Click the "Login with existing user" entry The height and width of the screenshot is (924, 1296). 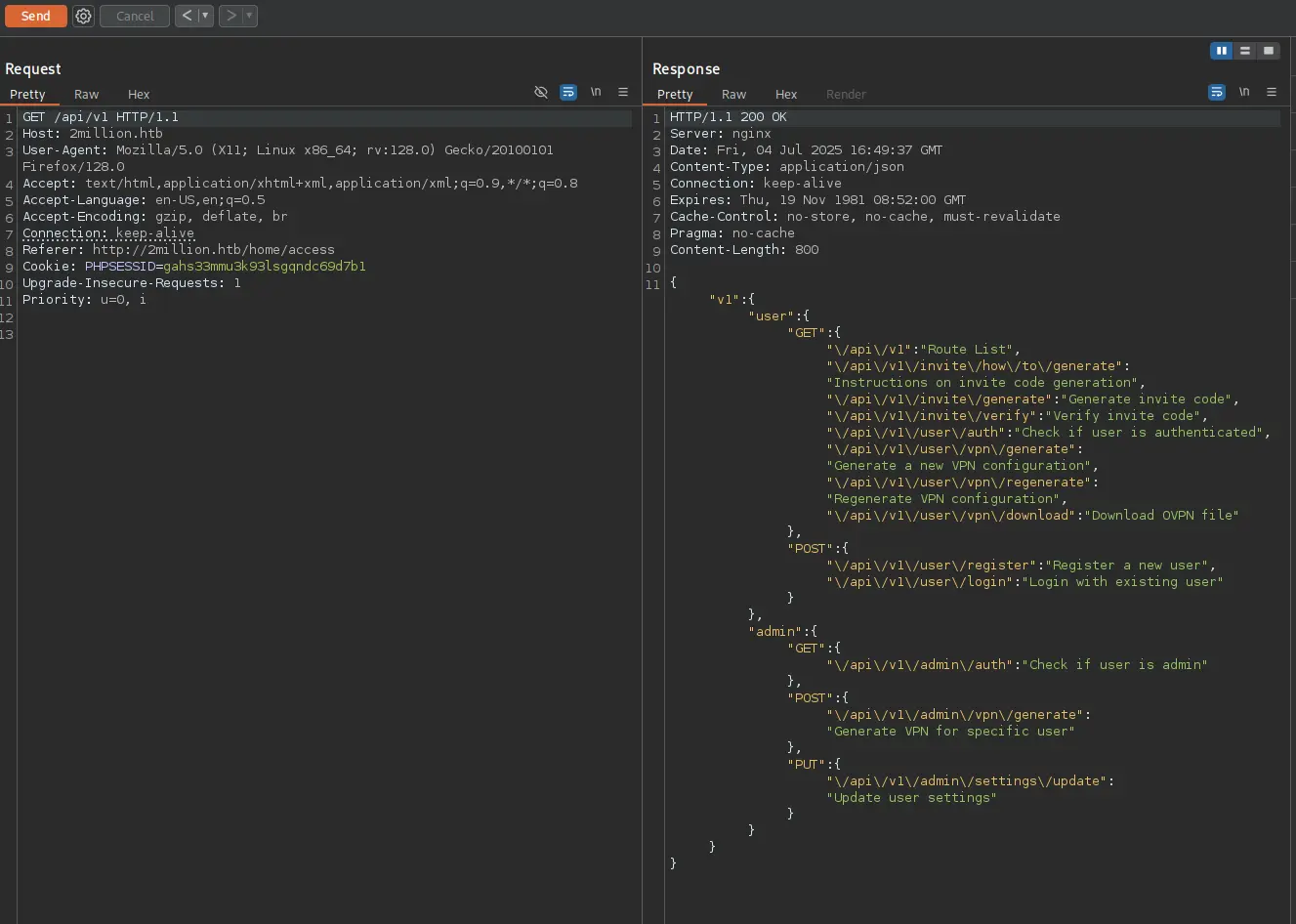(x=1123, y=582)
